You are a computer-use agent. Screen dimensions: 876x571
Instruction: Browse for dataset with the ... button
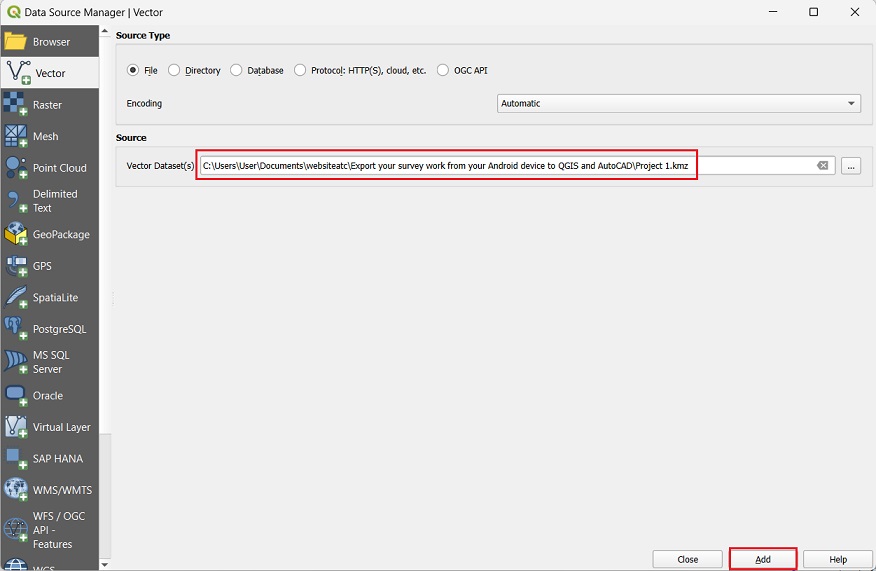(x=850, y=166)
